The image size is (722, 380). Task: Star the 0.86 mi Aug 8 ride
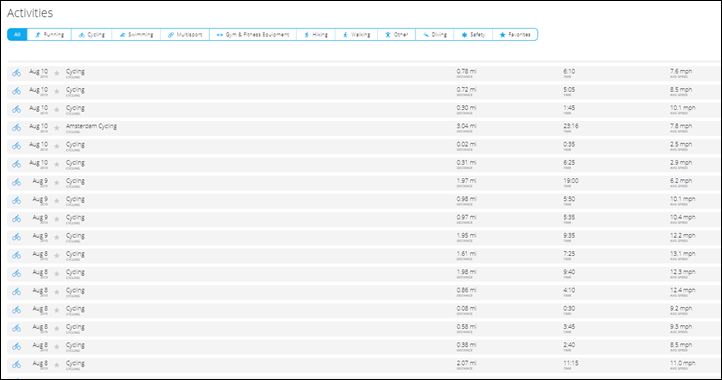(x=57, y=292)
